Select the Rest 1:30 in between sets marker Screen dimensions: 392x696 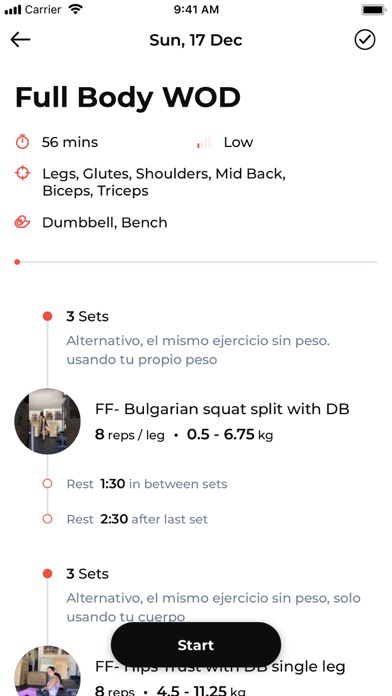point(48,483)
